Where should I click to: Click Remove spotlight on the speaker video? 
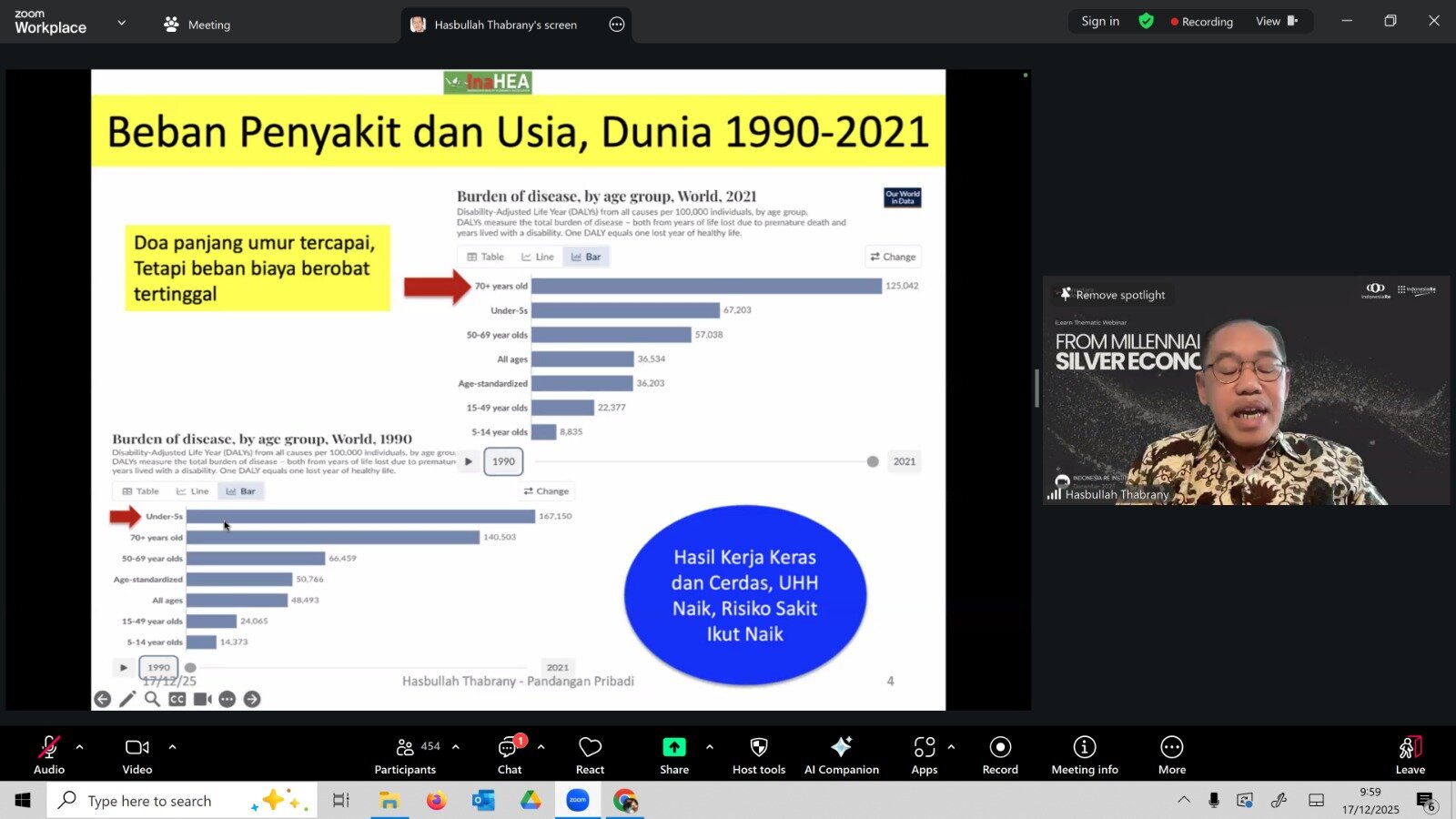tap(1113, 295)
